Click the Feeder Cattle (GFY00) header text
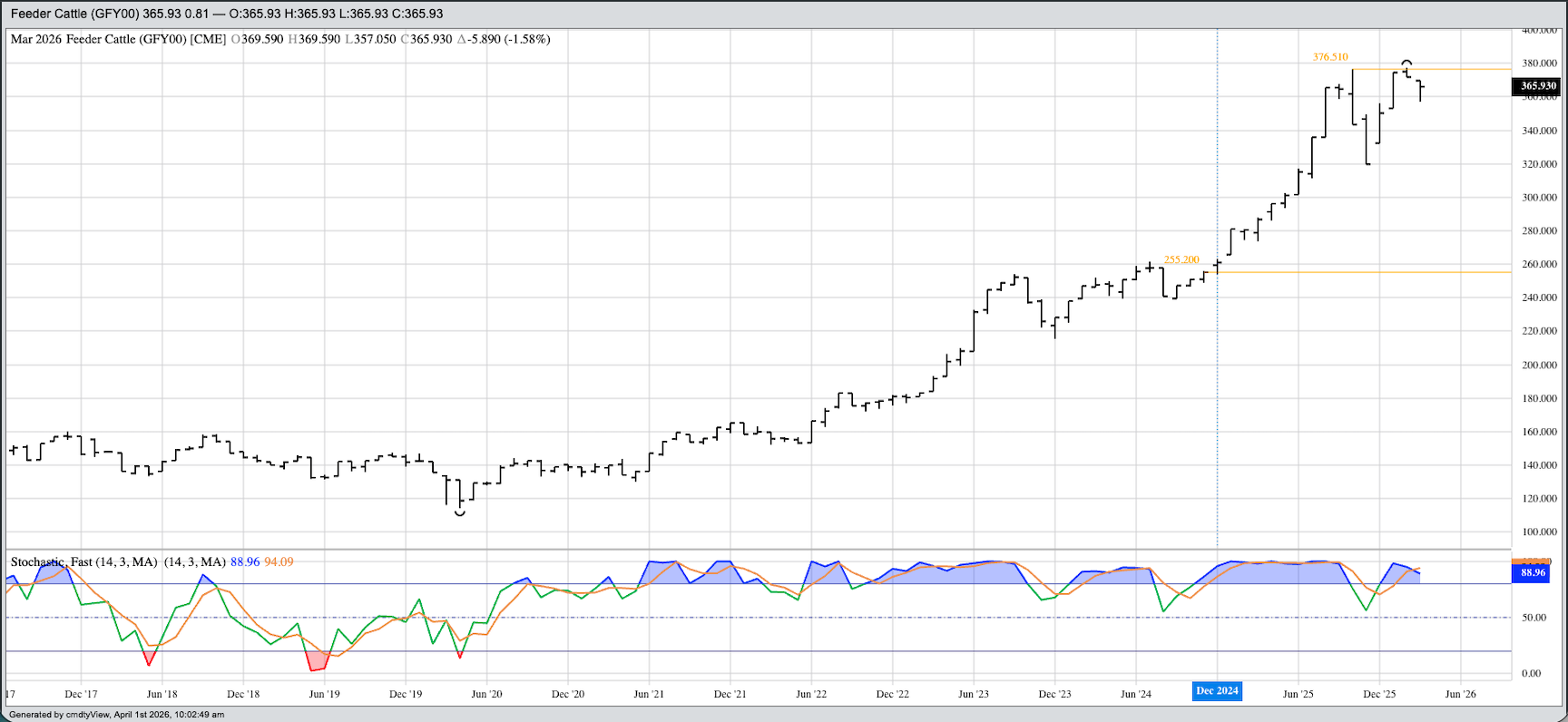This screenshot has width=1568, height=722. click(x=74, y=14)
